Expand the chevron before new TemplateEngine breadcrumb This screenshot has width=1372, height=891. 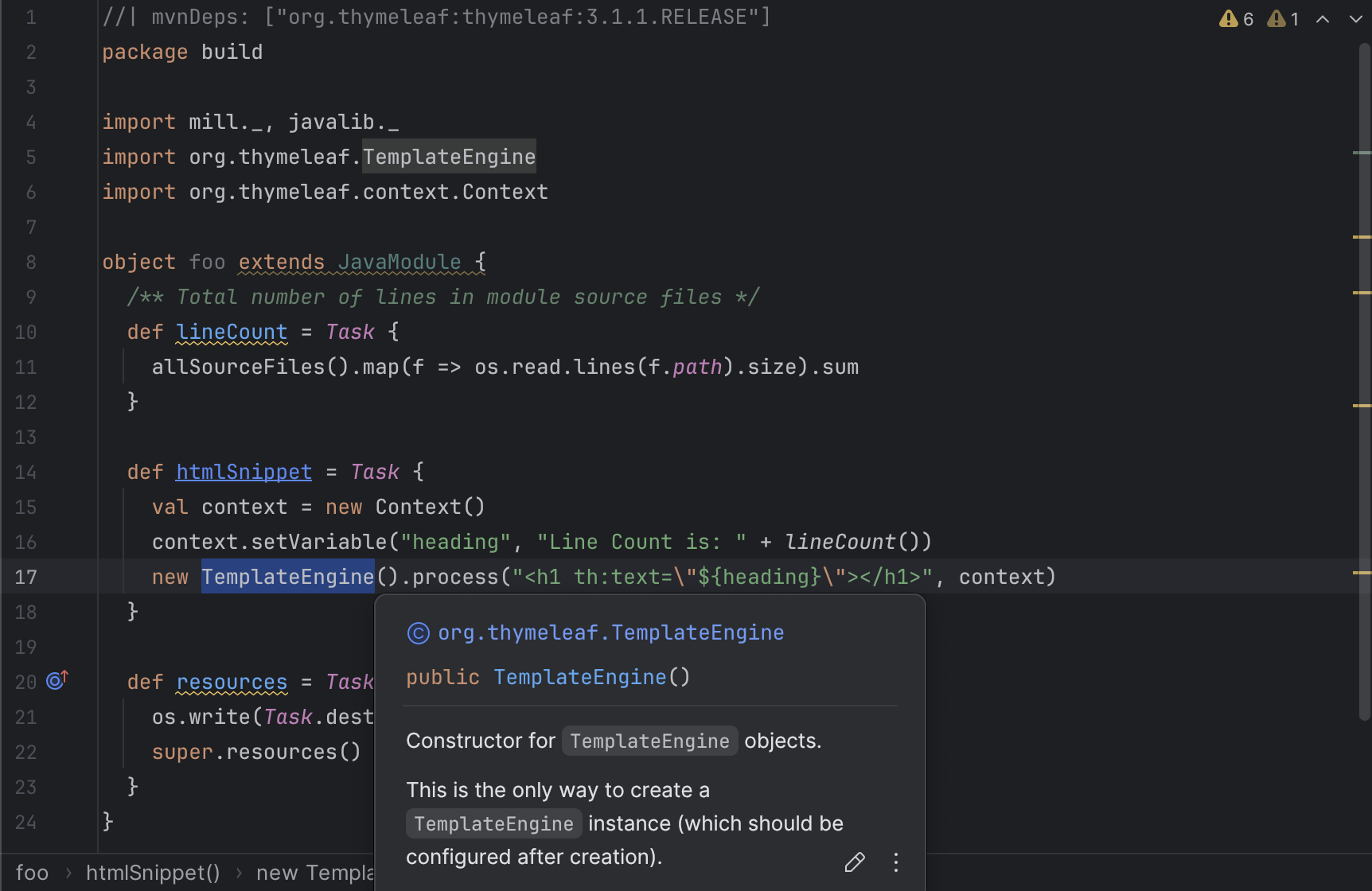[x=238, y=872]
